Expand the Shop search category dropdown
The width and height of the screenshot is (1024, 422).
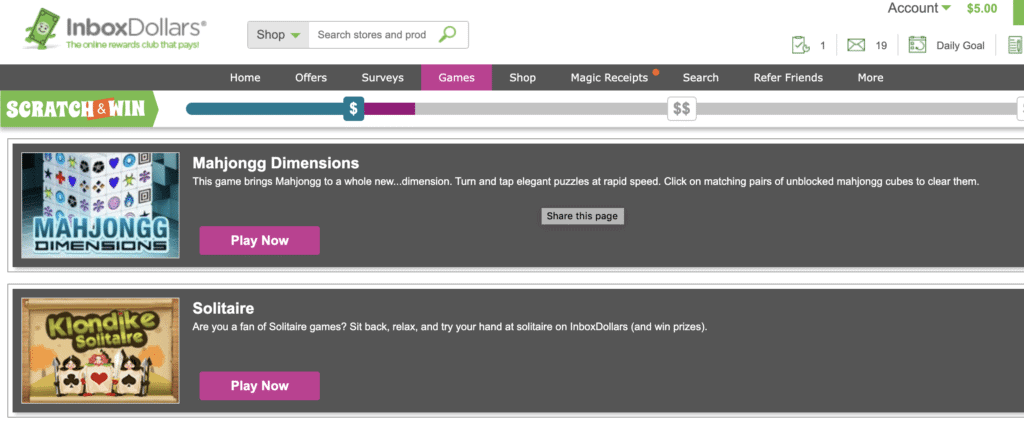click(278, 35)
